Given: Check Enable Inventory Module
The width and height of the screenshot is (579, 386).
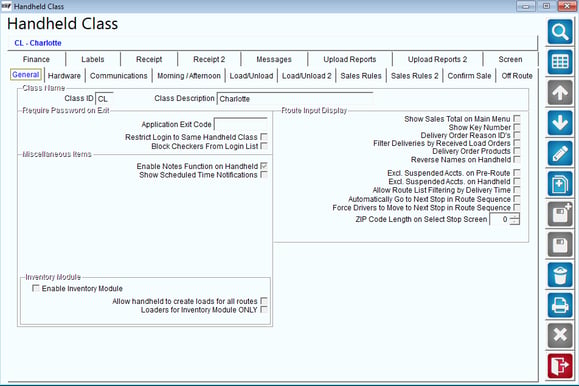Looking at the screenshot, I should click(x=36, y=288).
